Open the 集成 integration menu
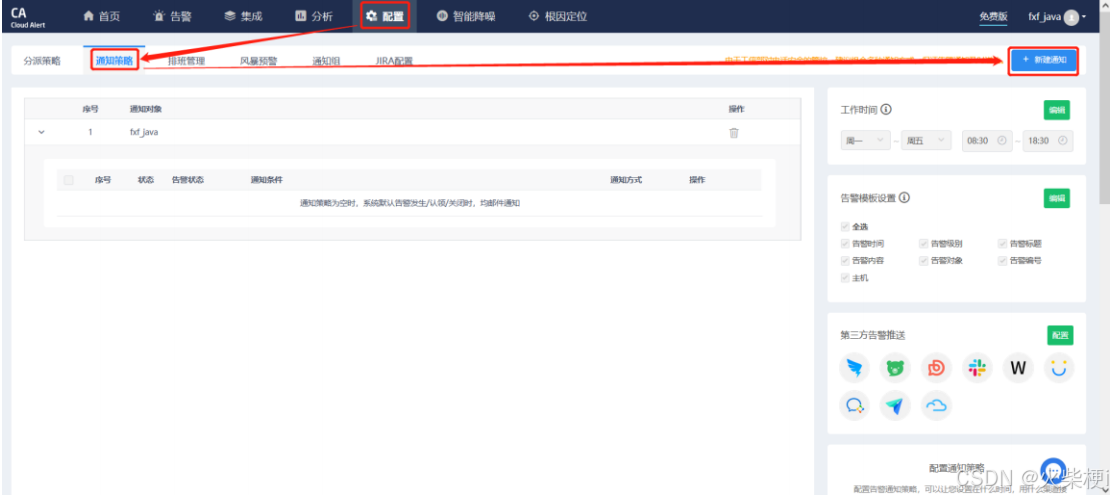1113x498 pixels. pyautogui.click(x=243, y=16)
